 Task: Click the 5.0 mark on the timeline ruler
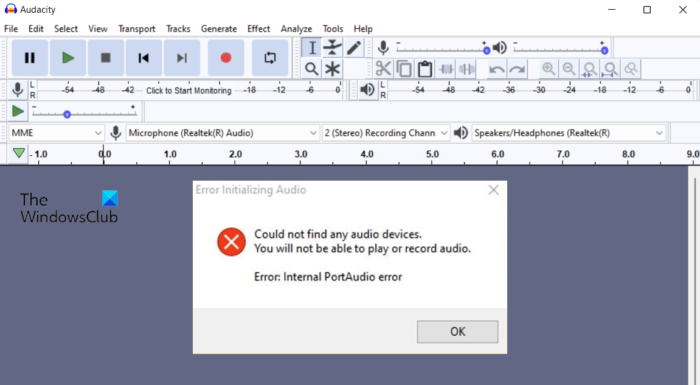432,154
